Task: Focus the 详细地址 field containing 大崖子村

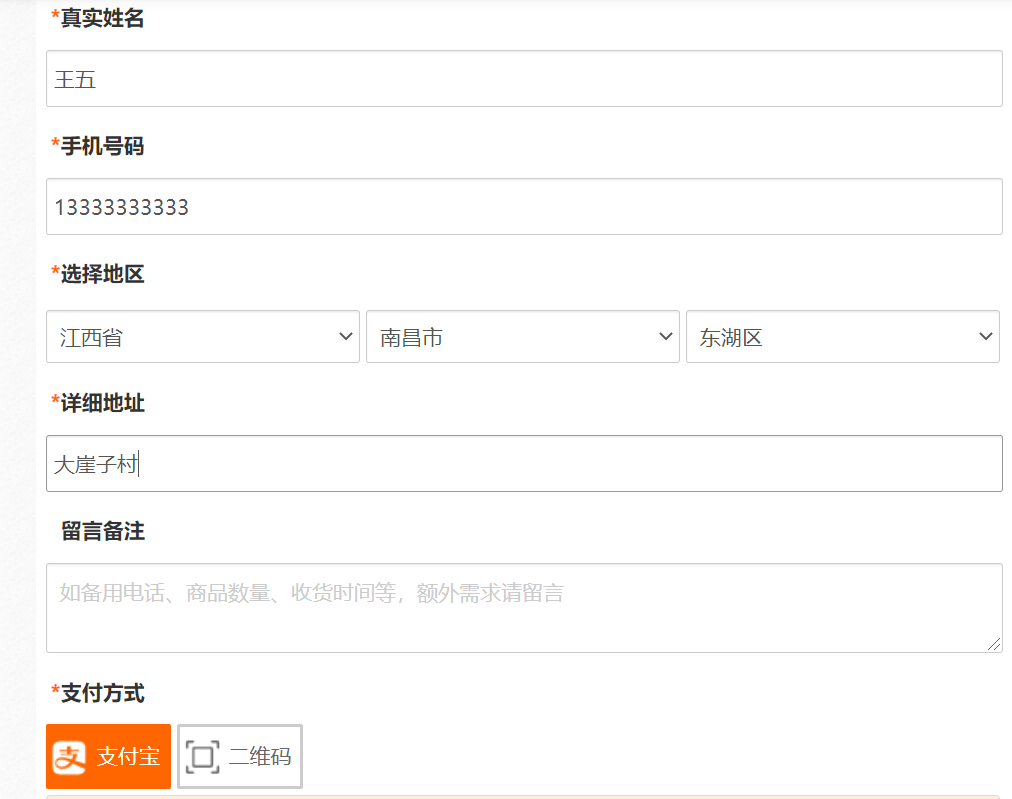Action: point(524,463)
